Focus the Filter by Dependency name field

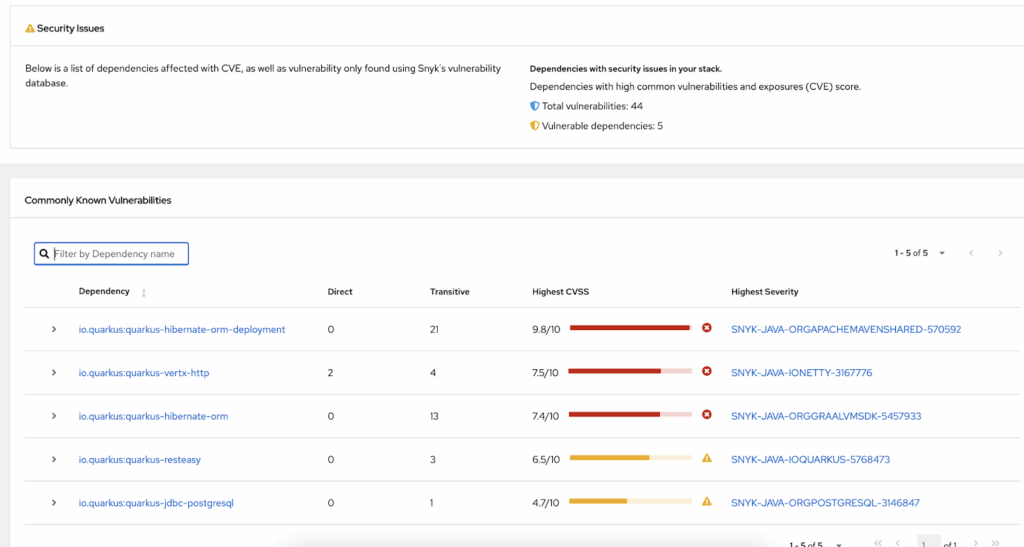(x=112, y=254)
